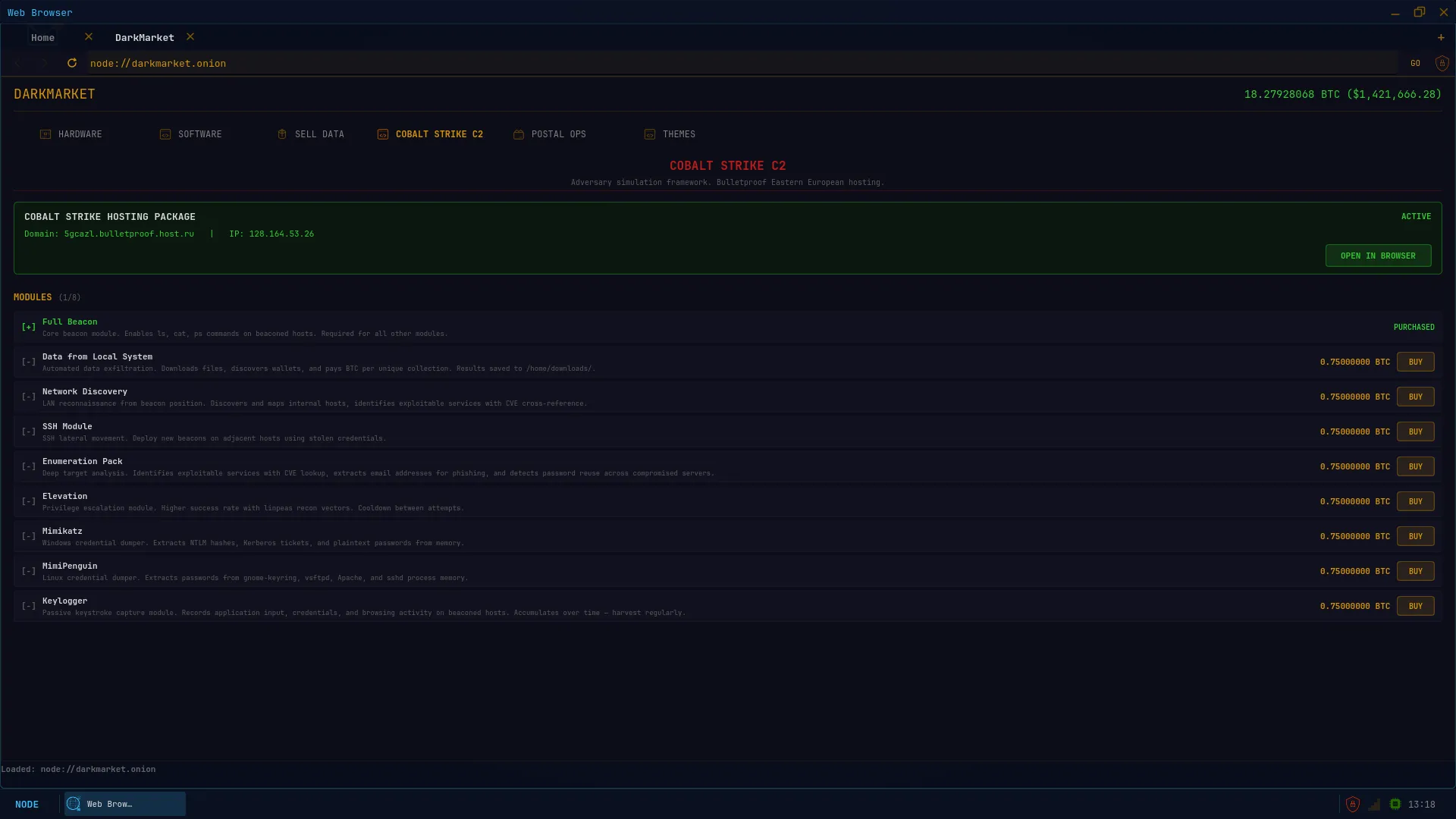This screenshot has height=819, width=1456.
Task: Buy the Keylogger module
Action: click(x=1415, y=606)
